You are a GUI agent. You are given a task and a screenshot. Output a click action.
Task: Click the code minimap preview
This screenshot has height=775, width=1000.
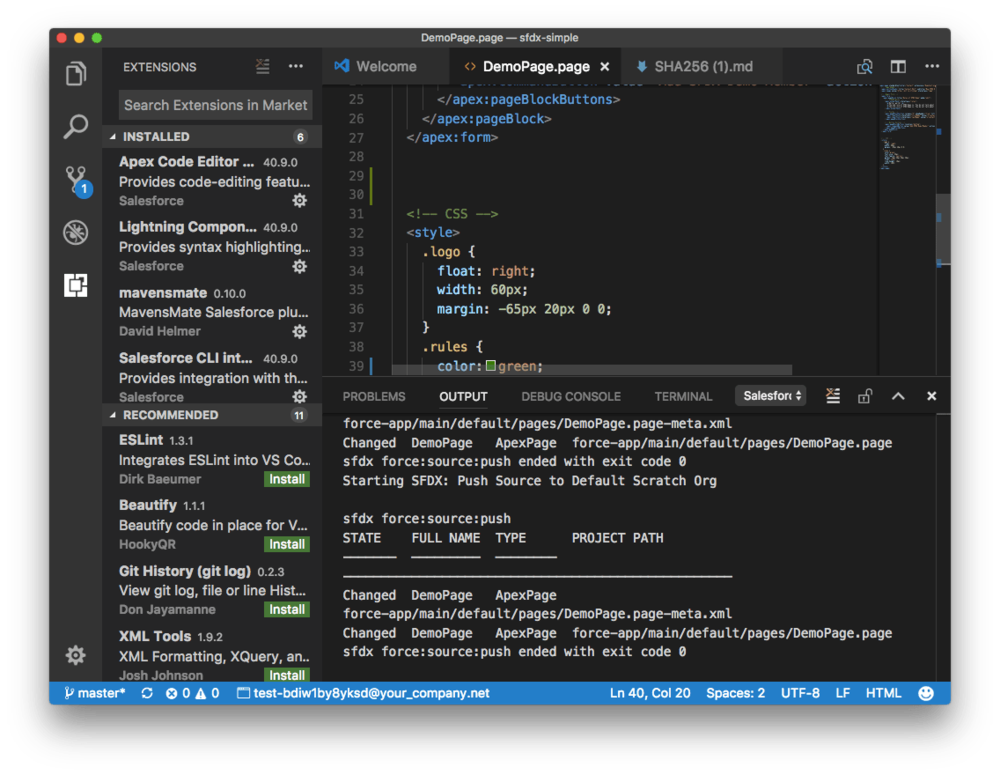click(907, 128)
